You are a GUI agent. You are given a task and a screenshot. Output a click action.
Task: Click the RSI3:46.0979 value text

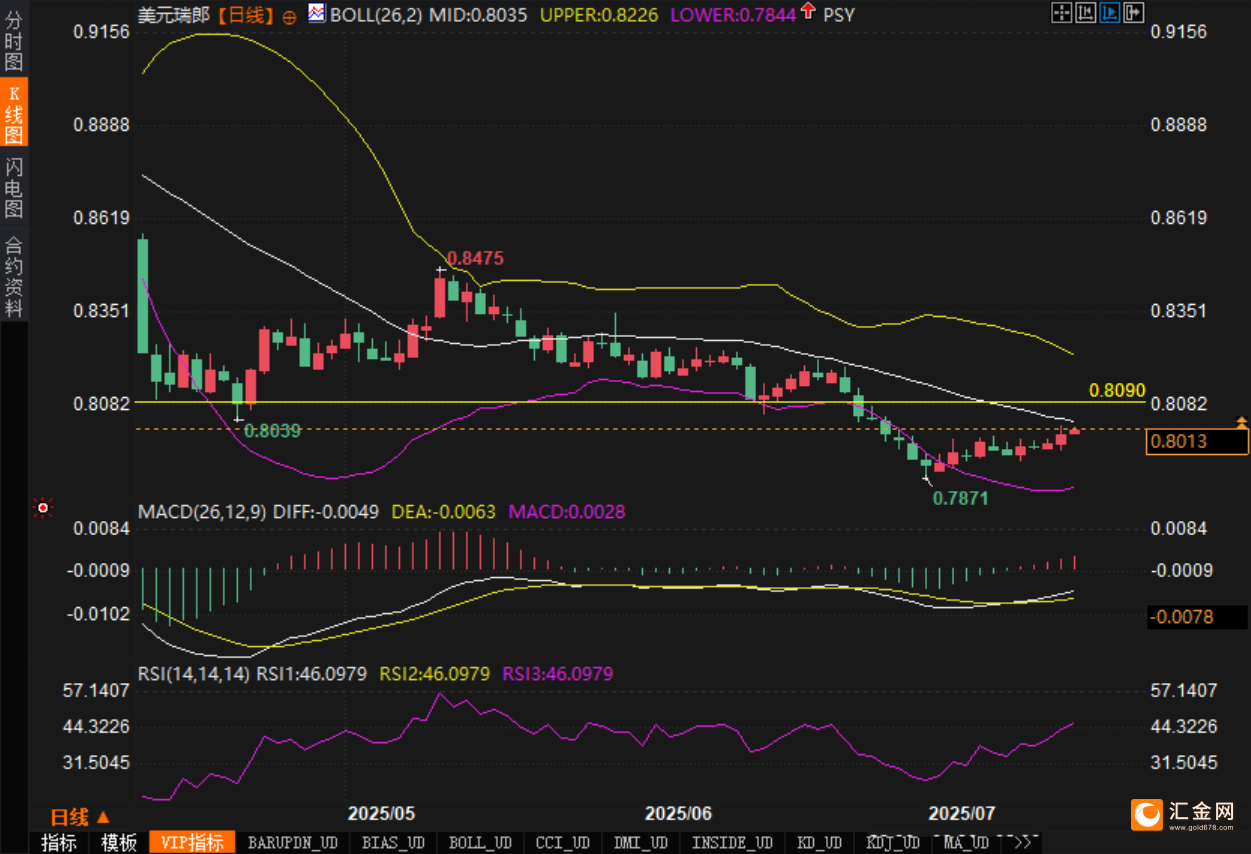pos(558,674)
